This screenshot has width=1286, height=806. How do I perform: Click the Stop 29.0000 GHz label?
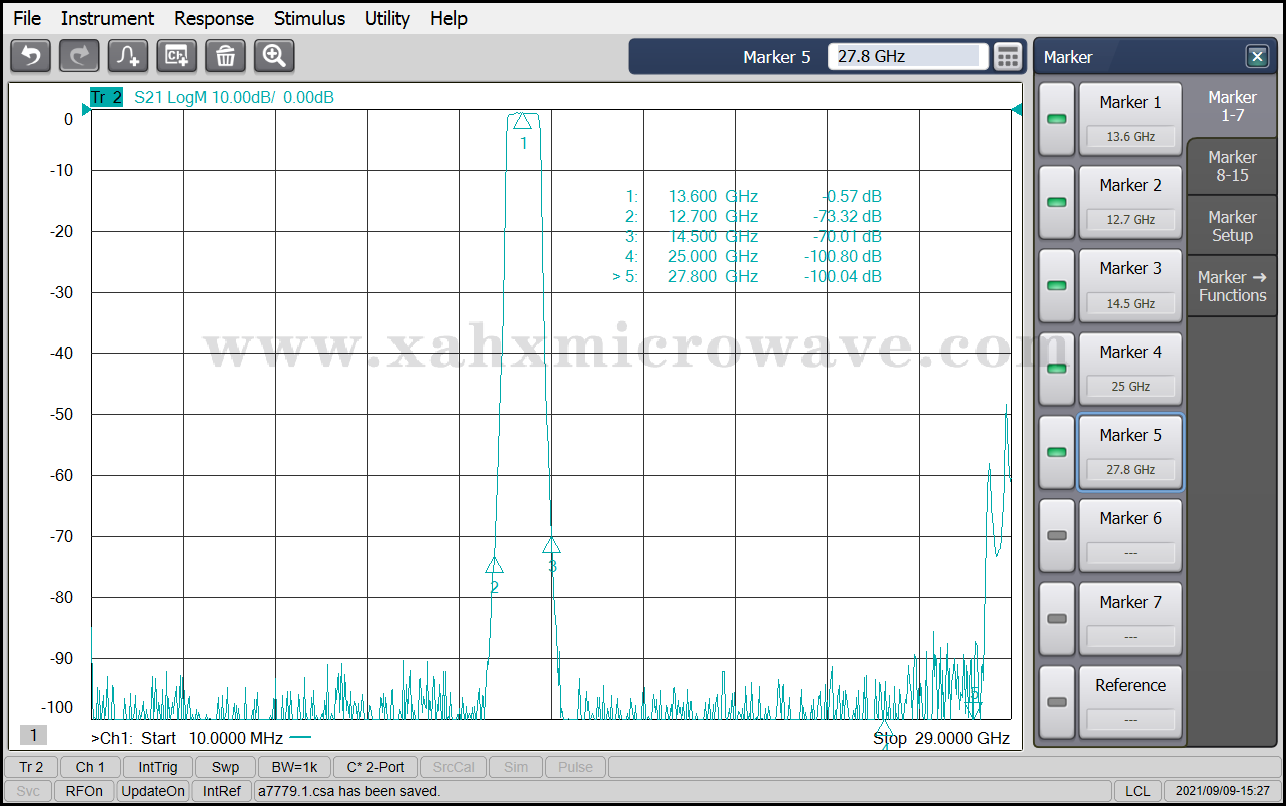click(x=941, y=739)
